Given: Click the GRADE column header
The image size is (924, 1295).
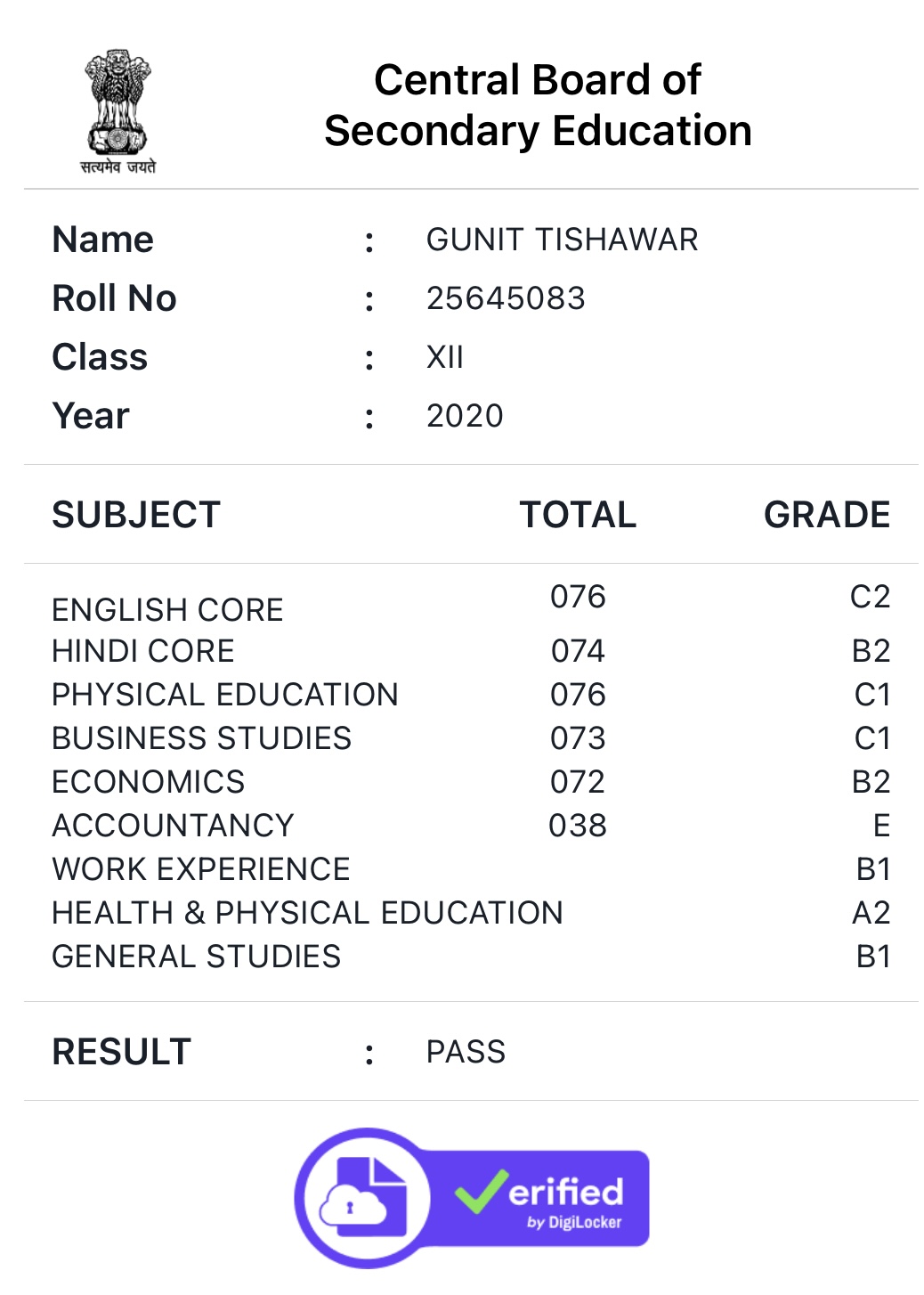Looking at the screenshot, I should point(827,515).
